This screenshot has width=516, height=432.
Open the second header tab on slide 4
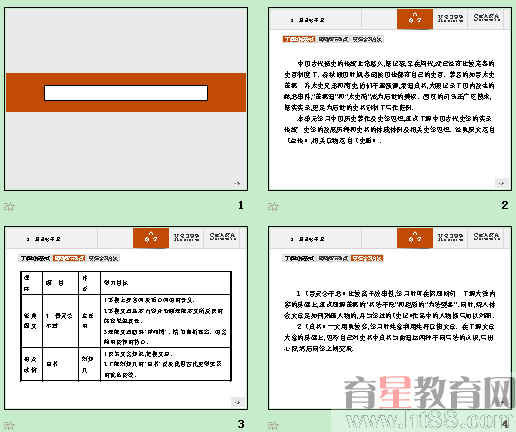tap(450, 237)
